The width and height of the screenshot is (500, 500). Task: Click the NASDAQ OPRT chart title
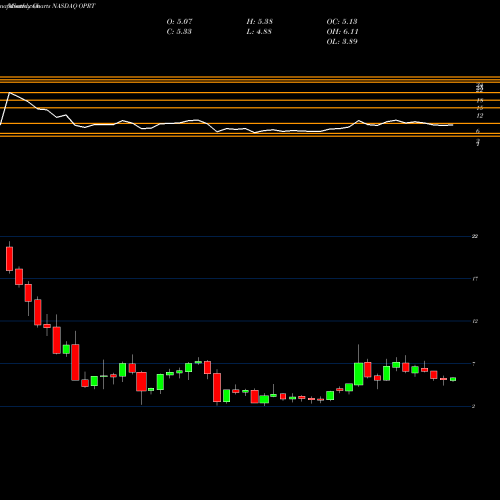pyautogui.click(x=74, y=6)
